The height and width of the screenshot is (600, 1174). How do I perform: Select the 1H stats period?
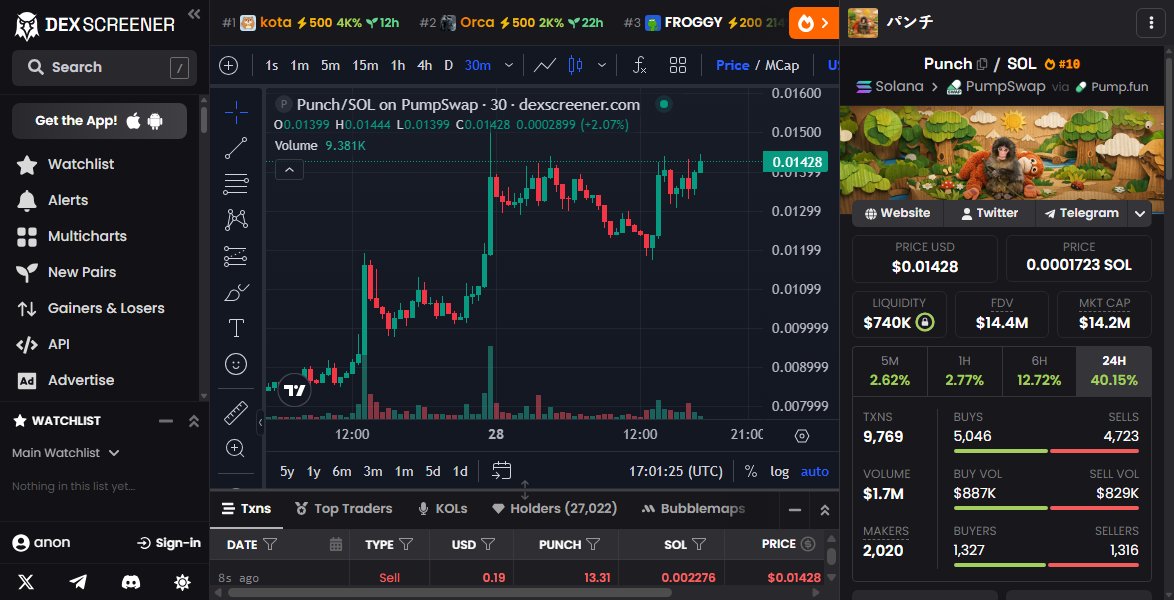coord(964,372)
